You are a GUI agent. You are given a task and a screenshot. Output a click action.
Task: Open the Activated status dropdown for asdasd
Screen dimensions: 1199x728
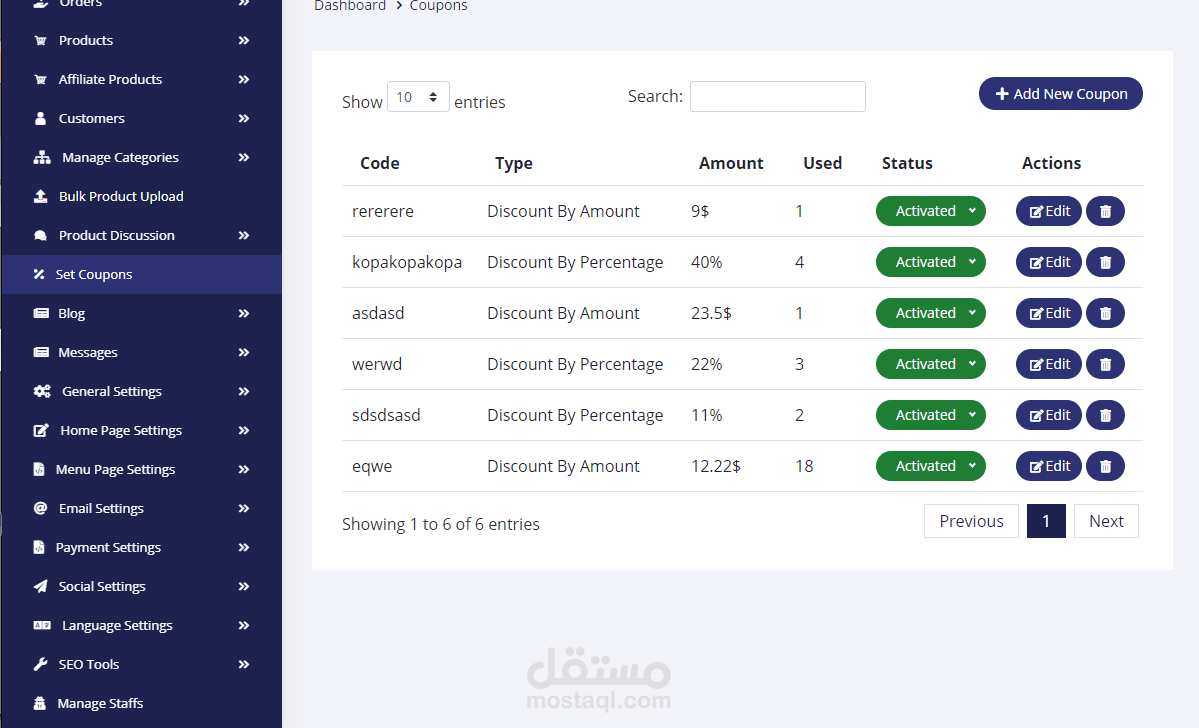[x=930, y=313]
